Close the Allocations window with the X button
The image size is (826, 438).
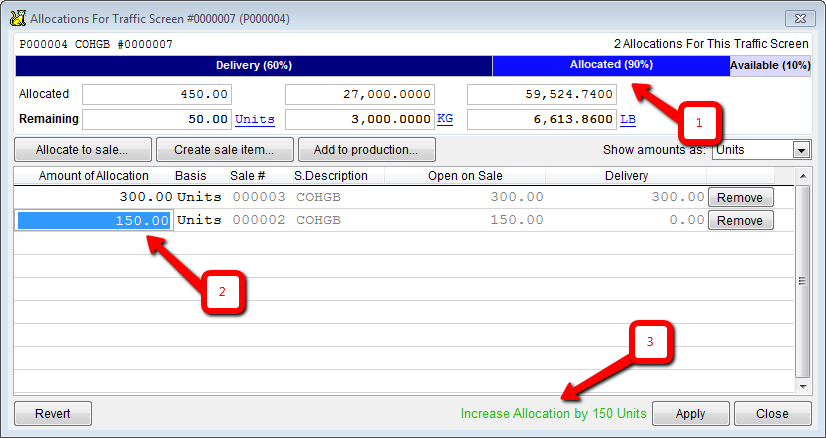[x=800, y=18]
